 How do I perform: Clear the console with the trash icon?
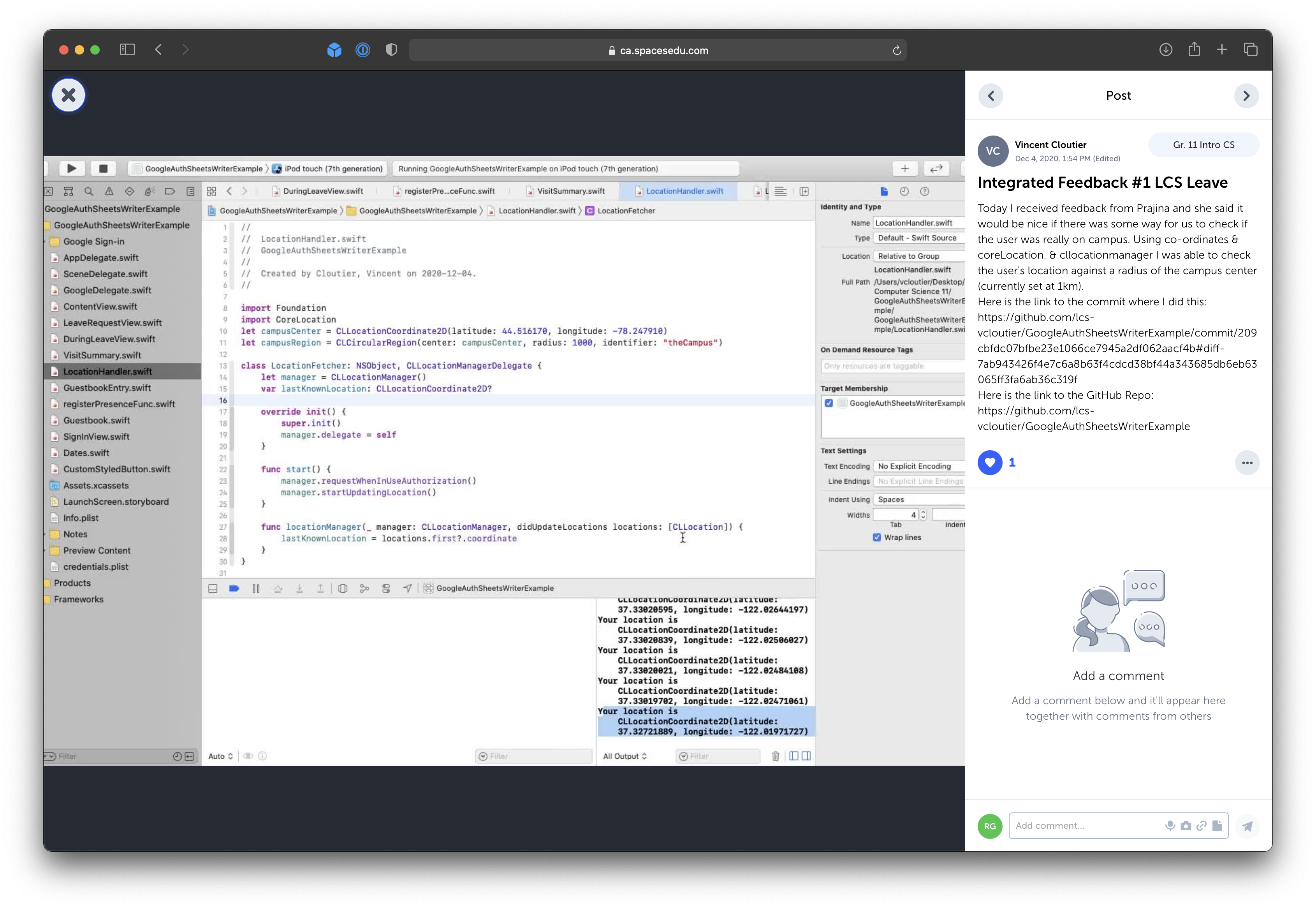pyautogui.click(x=775, y=756)
